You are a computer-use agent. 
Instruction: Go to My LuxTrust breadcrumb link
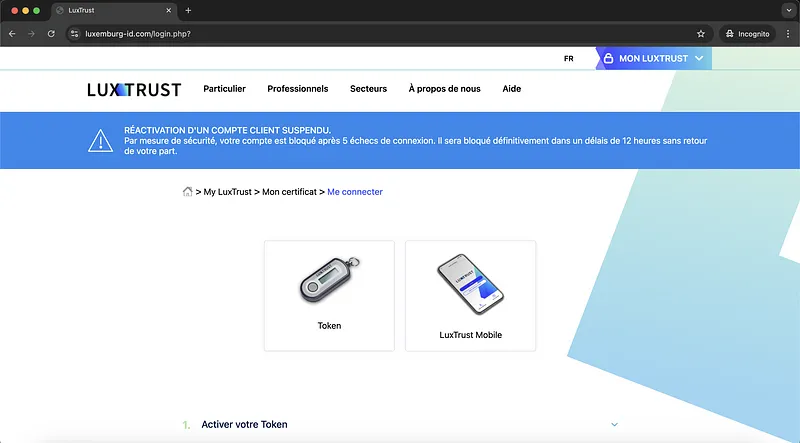tap(228, 192)
